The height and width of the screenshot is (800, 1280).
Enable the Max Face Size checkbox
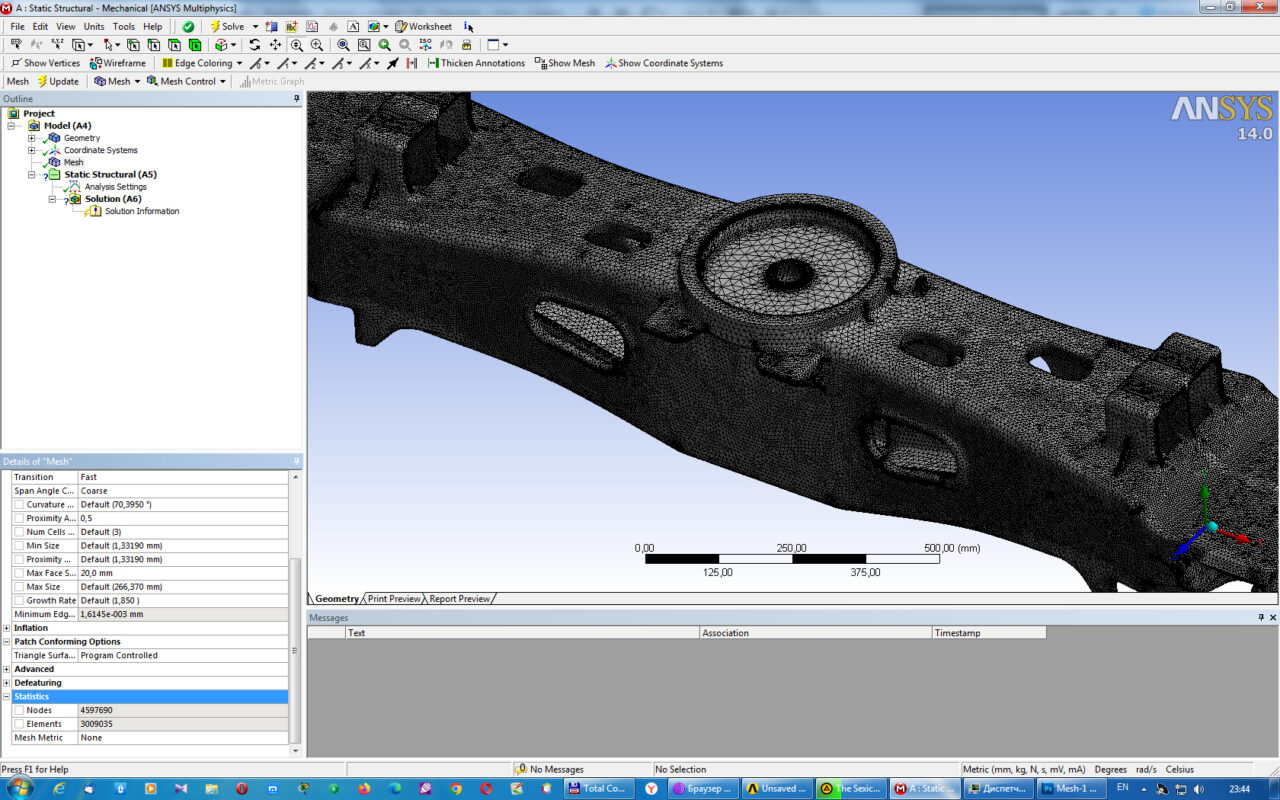pos(19,573)
